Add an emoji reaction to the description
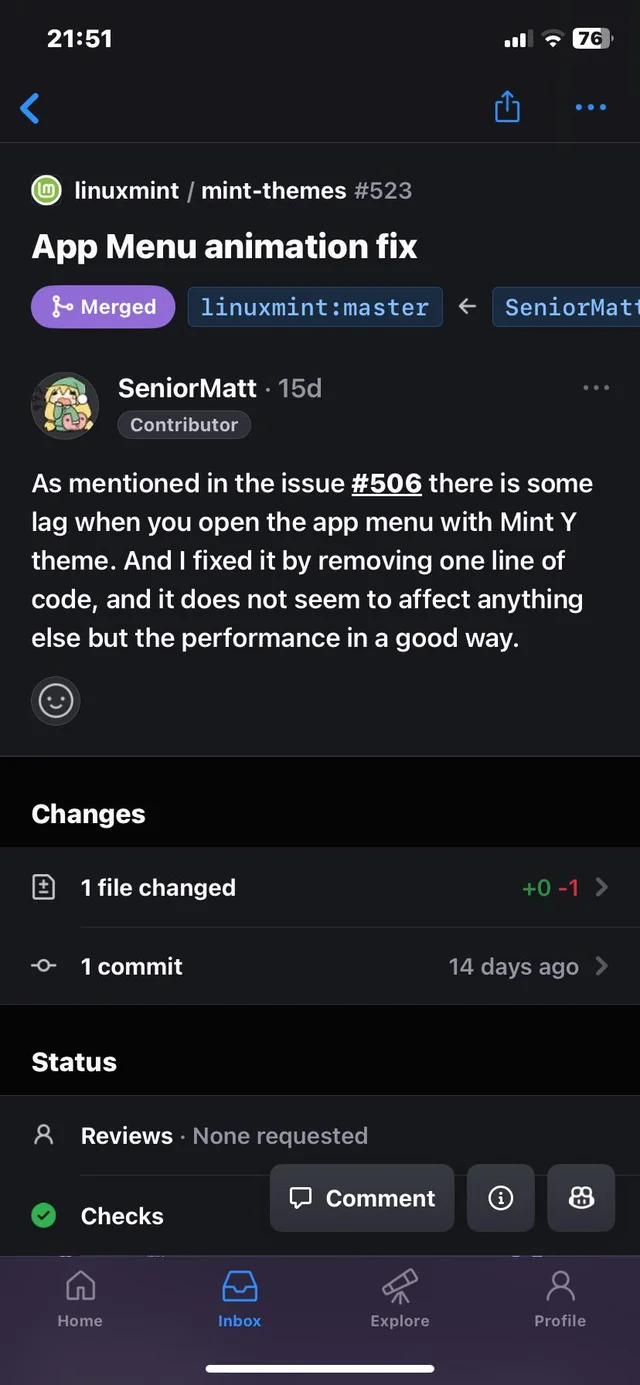 pos(55,701)
